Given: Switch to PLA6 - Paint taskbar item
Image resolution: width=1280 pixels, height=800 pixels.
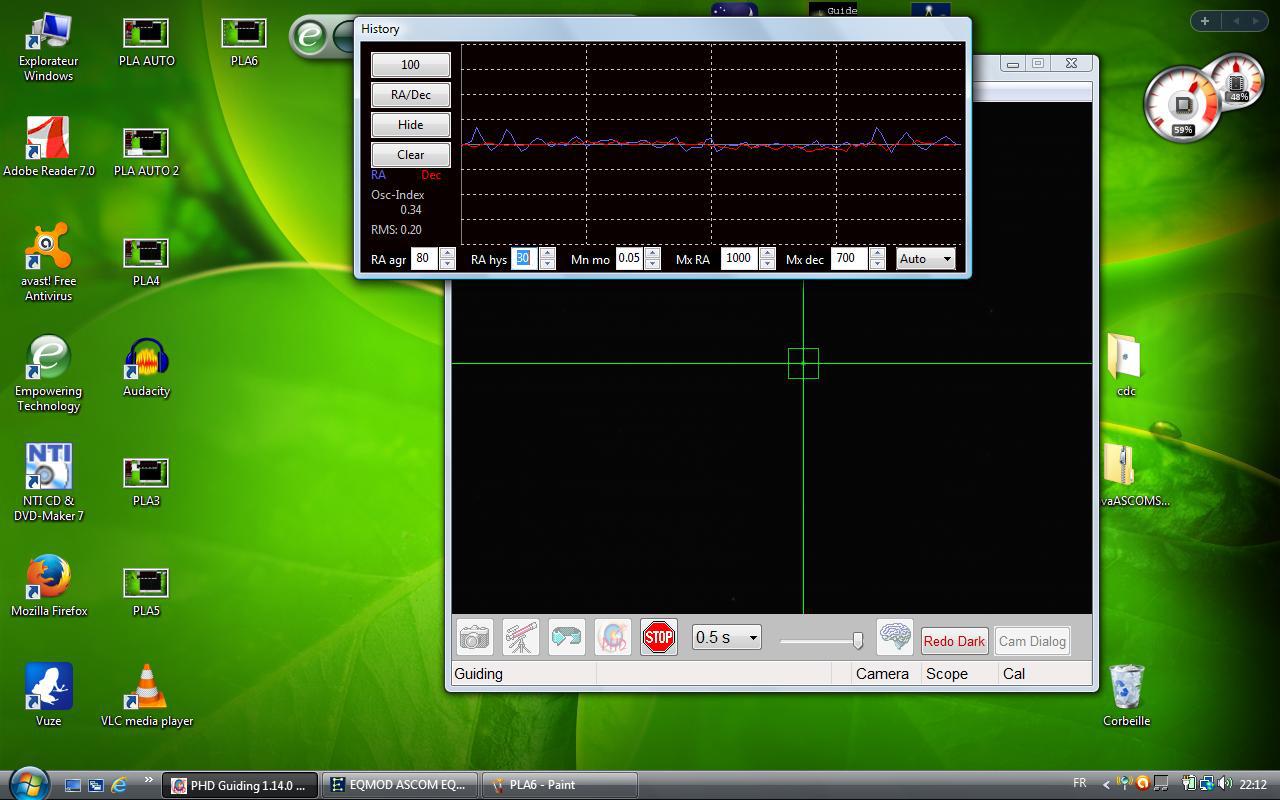Looking at the screenshot, I should tap(559, 785).
